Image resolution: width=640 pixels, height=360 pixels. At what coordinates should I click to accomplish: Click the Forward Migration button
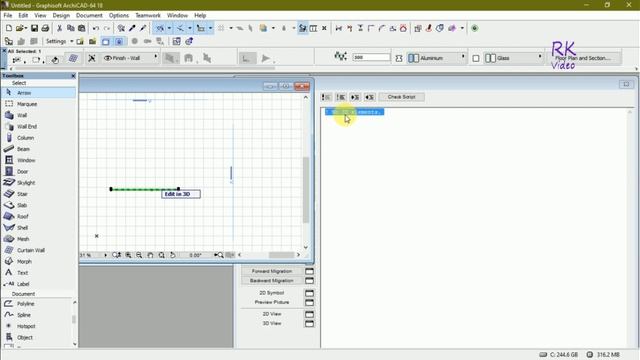tap(272, 271)
